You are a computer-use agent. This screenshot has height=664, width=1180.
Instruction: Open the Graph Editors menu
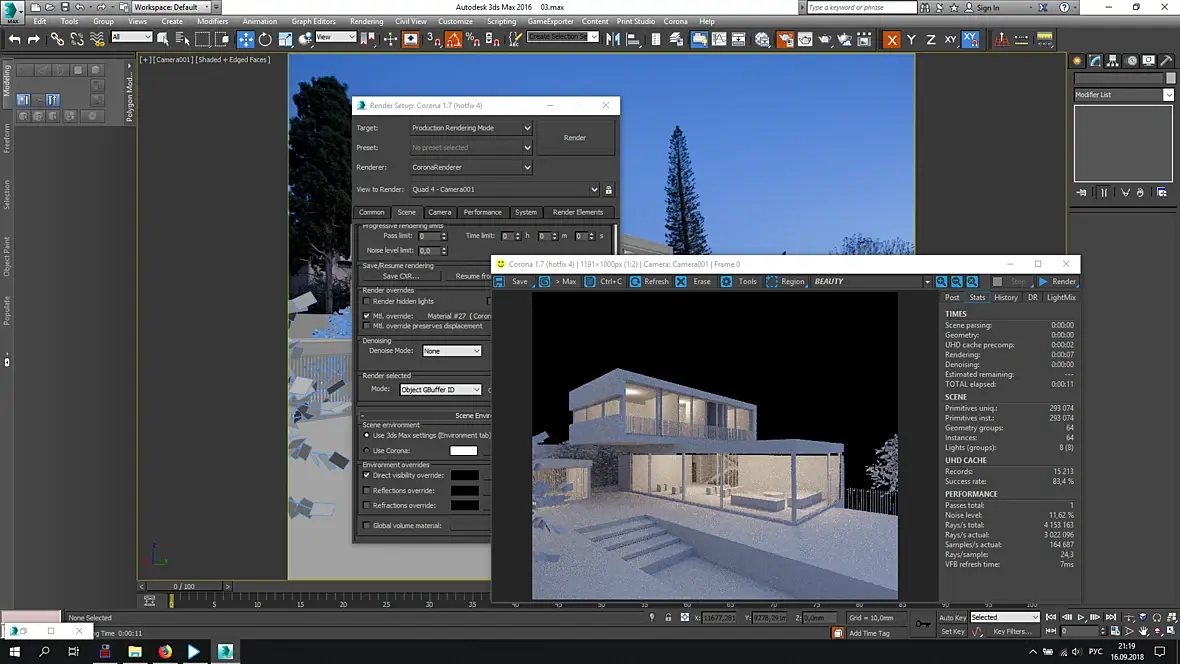coord(313,21)
